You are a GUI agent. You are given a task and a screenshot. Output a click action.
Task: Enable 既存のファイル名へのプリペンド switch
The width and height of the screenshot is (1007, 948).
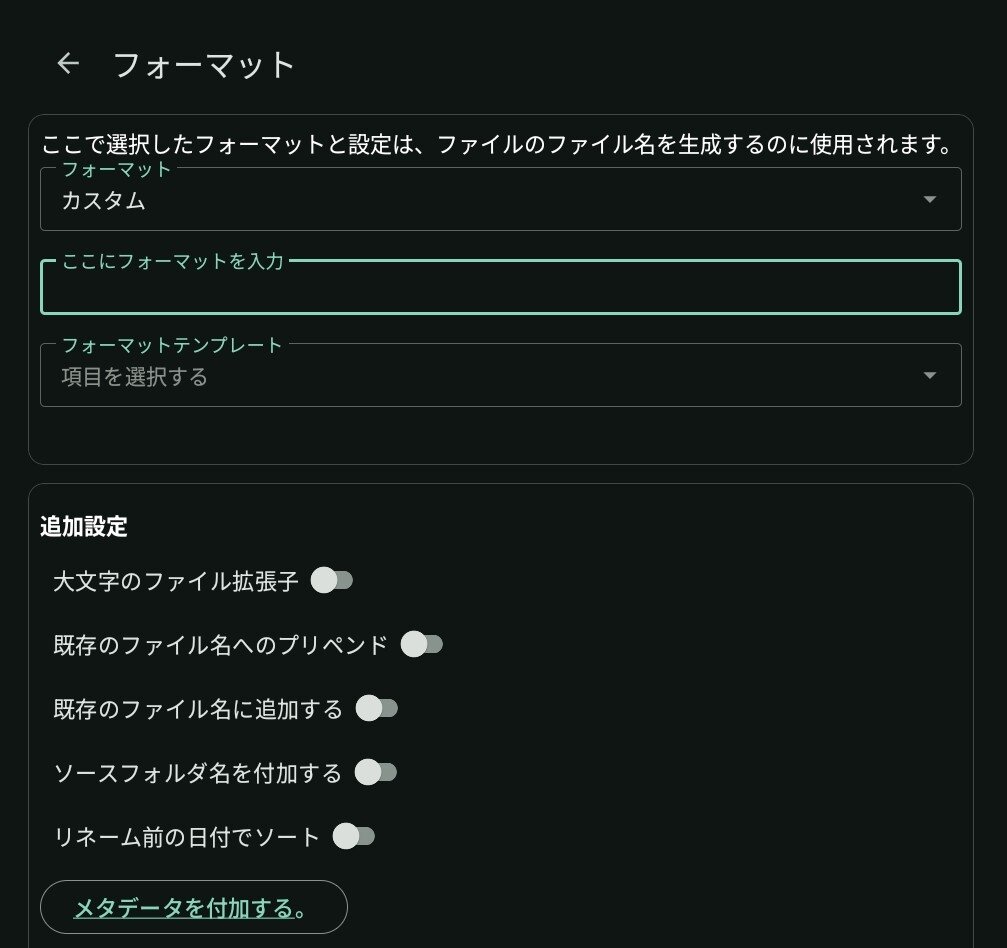click(421, 644)
